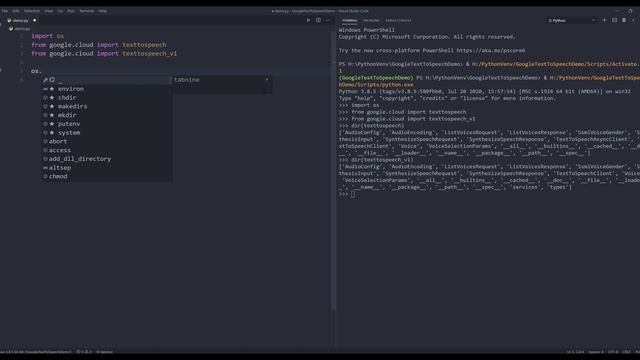Click the terminal prompt cursor
Image resolution: width=640 pixels, height=360 pixels.
click(353, 194)
